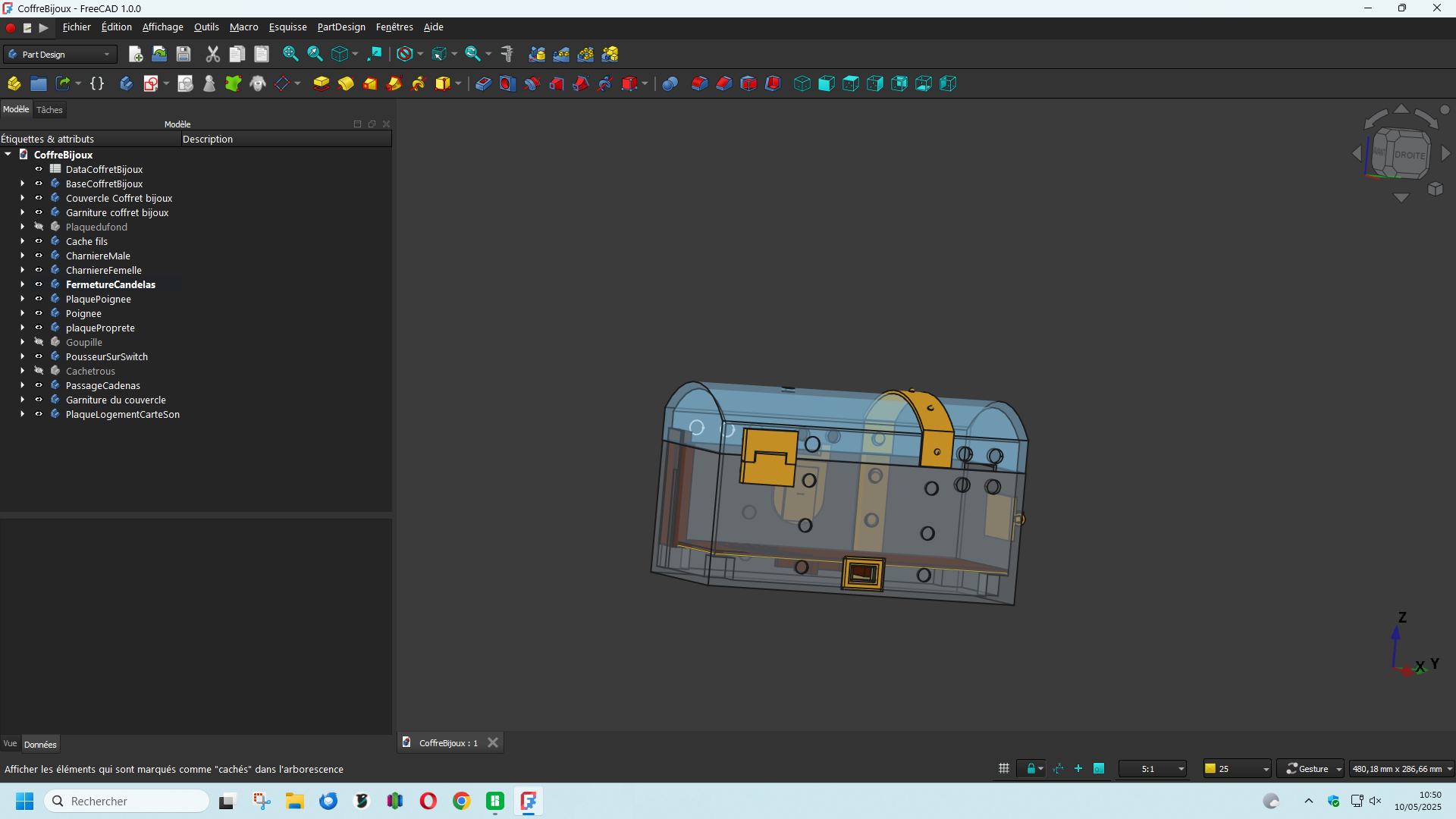The image size is (1456, 819).
Task: Open the Esquisse menu
Action: (x=287, y=27)
